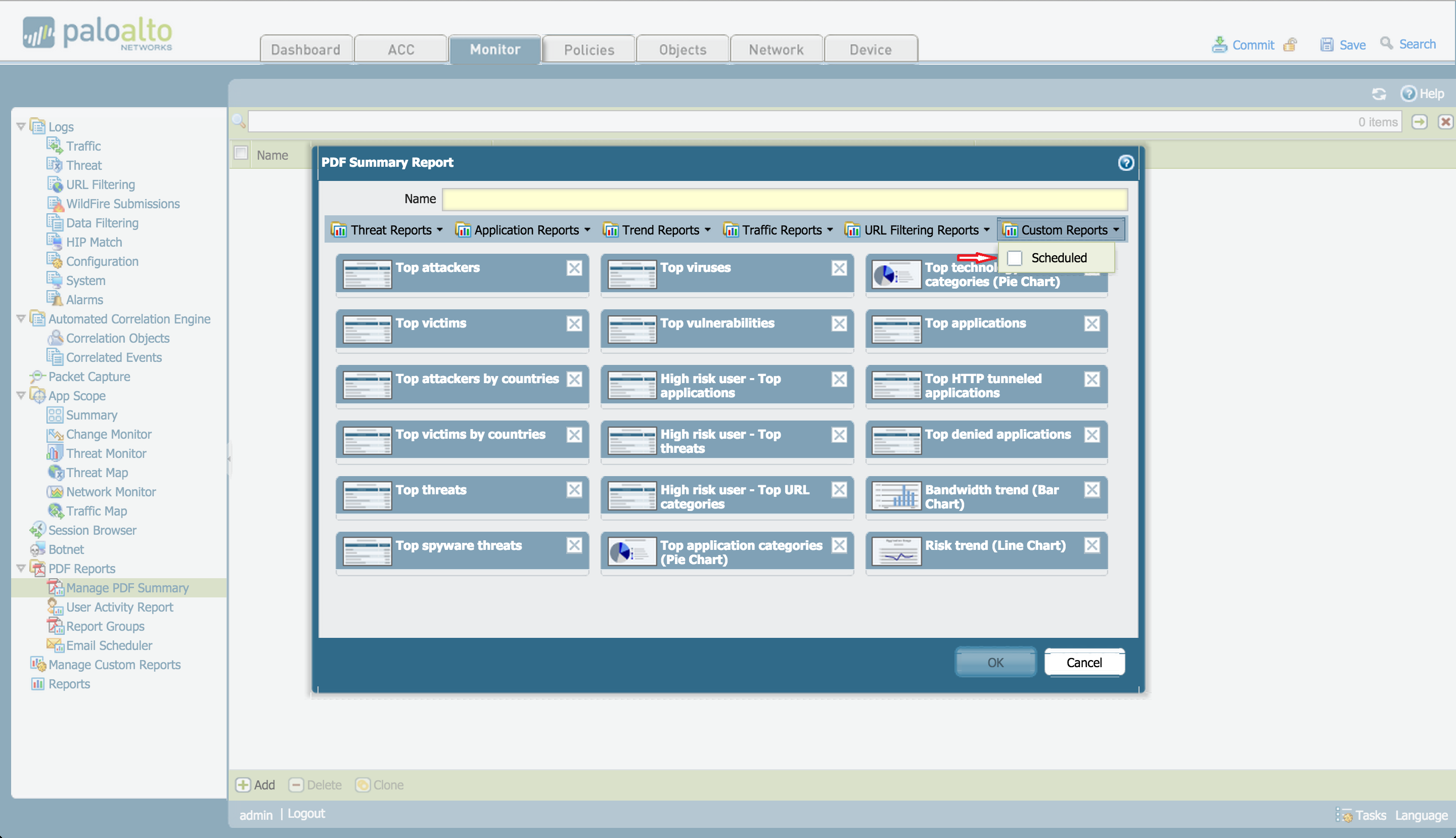
Task: Remove the Top attackers report tile
Action: [574, 268]
